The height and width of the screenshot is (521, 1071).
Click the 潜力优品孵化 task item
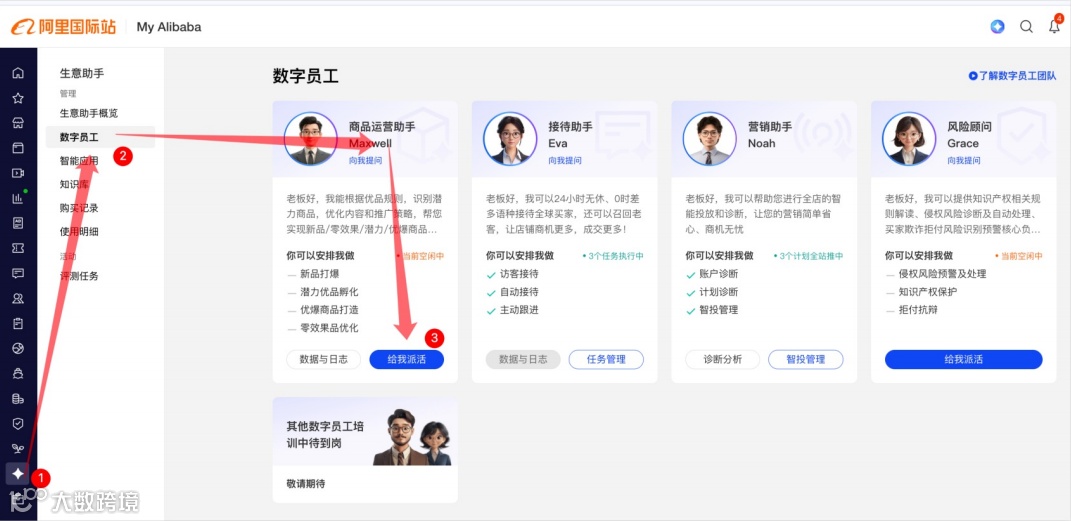coord(329,292)
